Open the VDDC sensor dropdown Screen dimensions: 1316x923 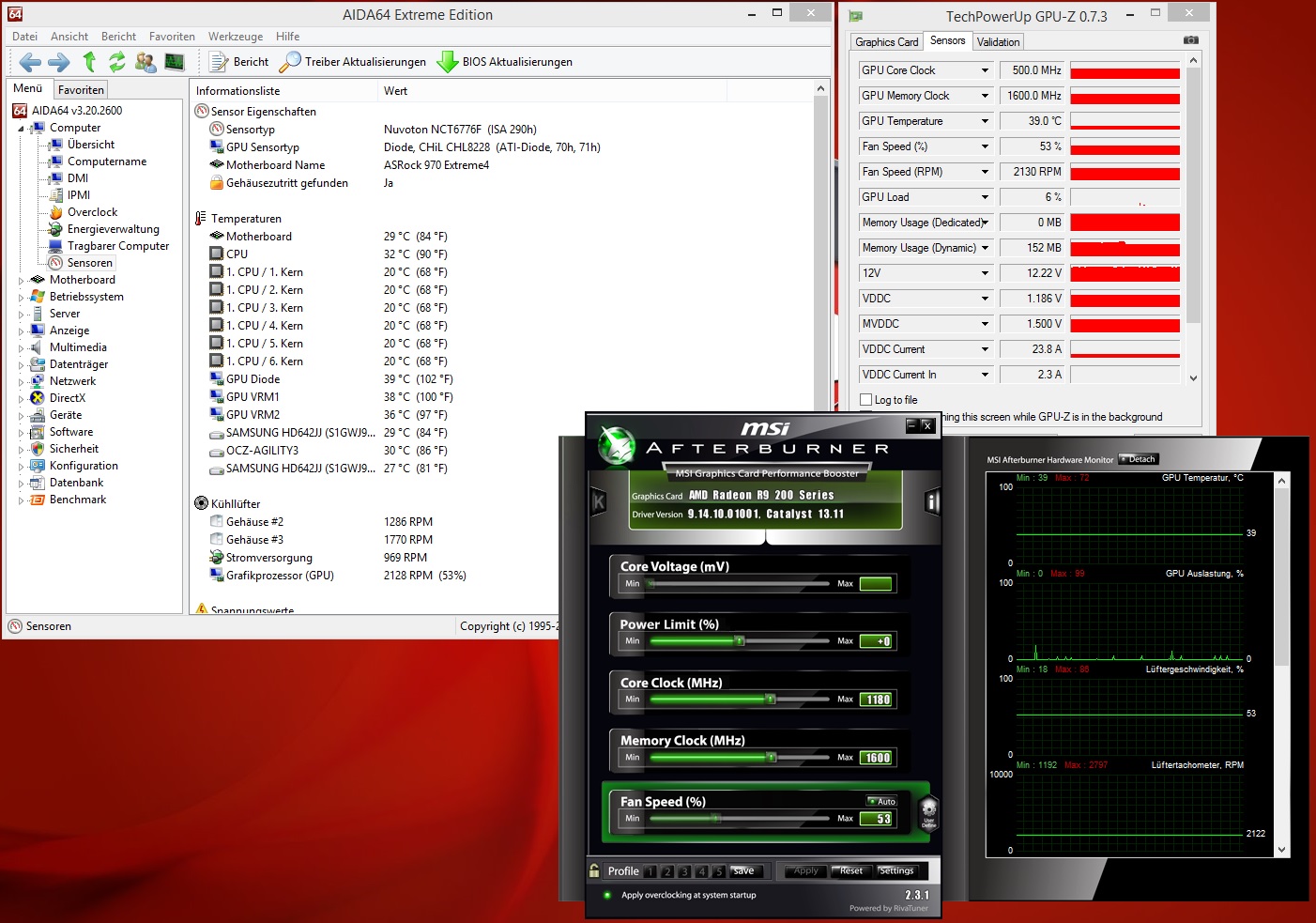tap(985, 299)
